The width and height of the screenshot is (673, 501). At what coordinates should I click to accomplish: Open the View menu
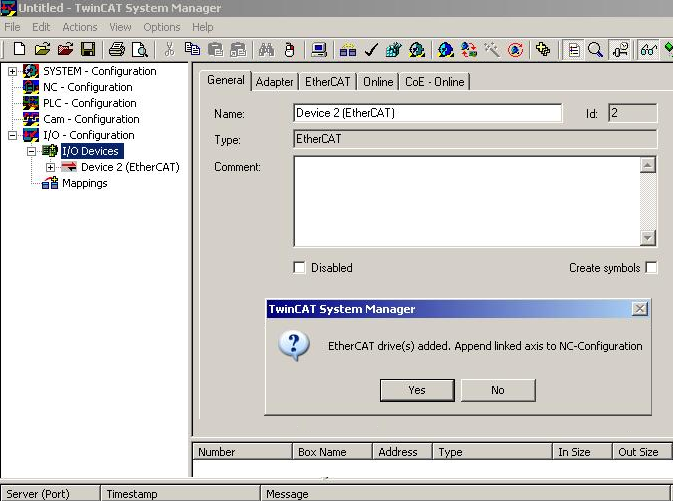(120, 27)
